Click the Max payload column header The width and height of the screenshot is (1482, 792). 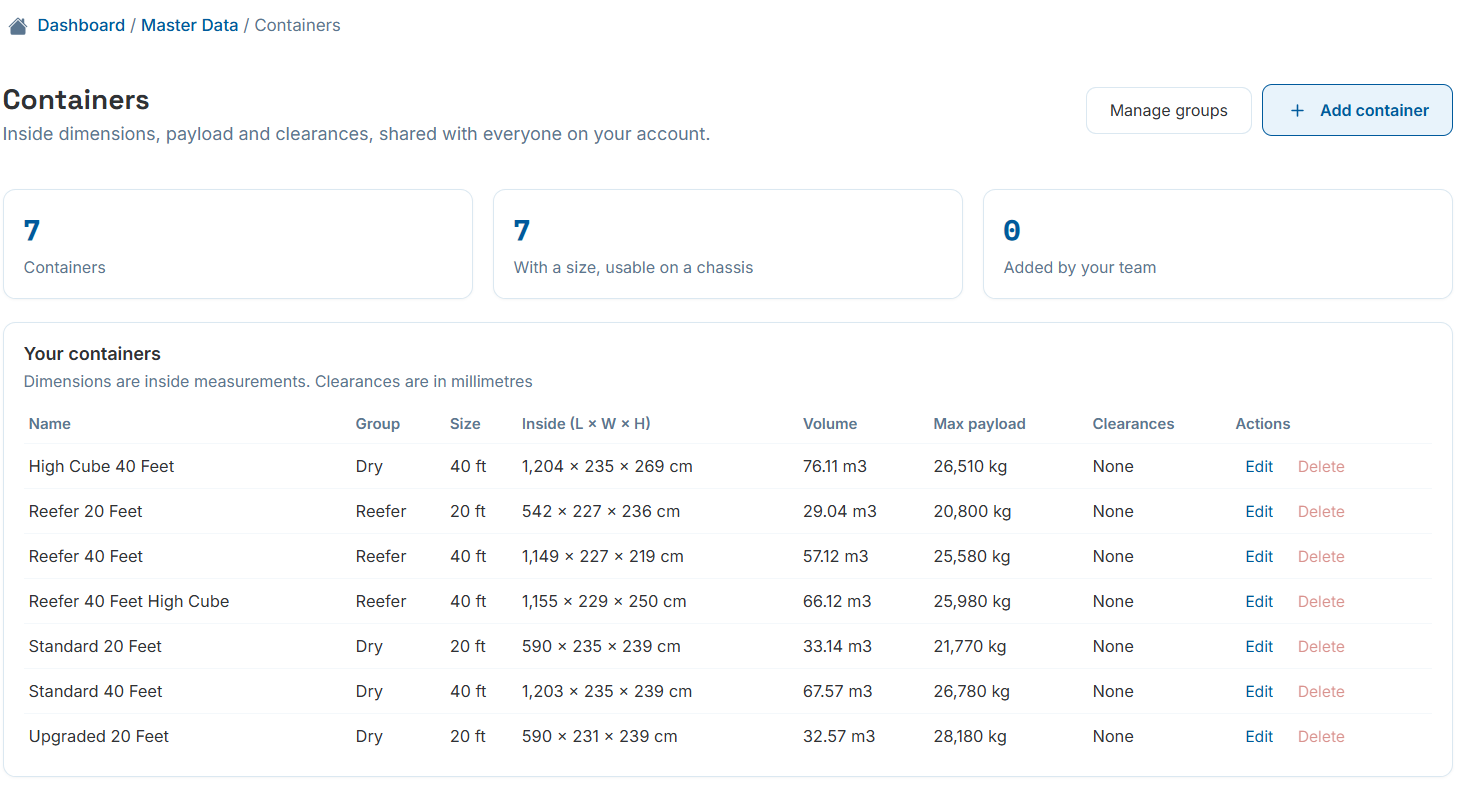point(979,424)
